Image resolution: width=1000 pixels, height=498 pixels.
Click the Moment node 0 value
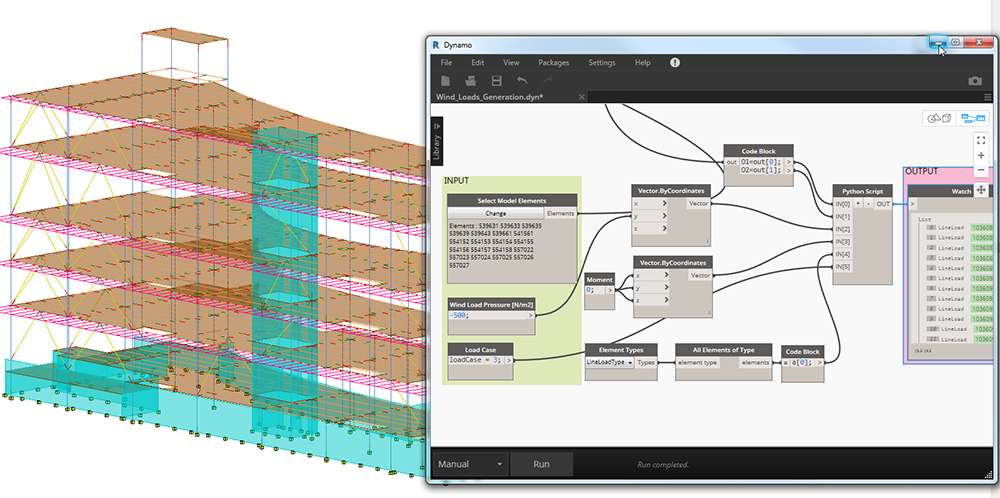click(x=591, y=289)
